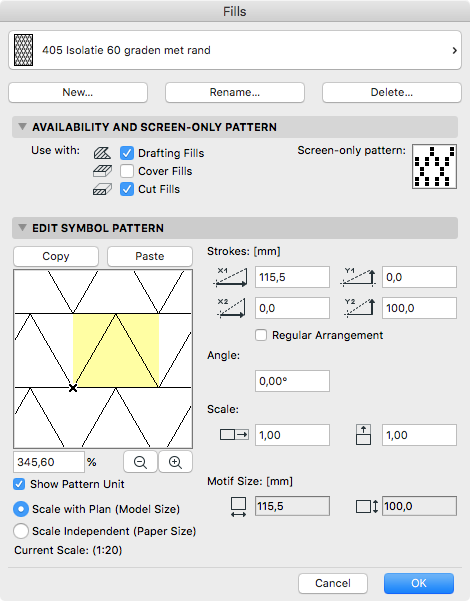Toggle the Regular Arrangement checkbox
The image size is (470, 601).
261,335
